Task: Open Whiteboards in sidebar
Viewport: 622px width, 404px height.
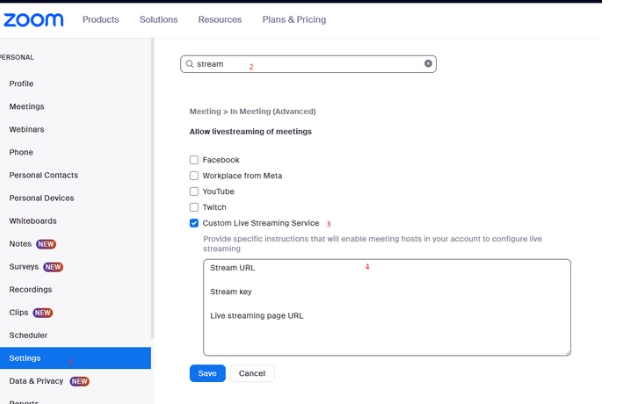Action: (33, 221)
